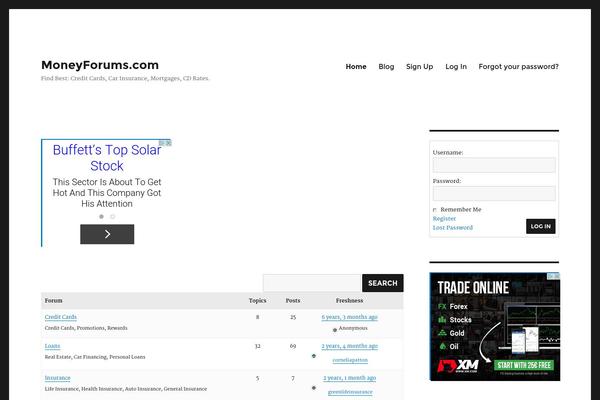The height and width of the screenshot is (400, 600).
Task: Toggle the Remember Me checkbox
Action: [435, 210]
